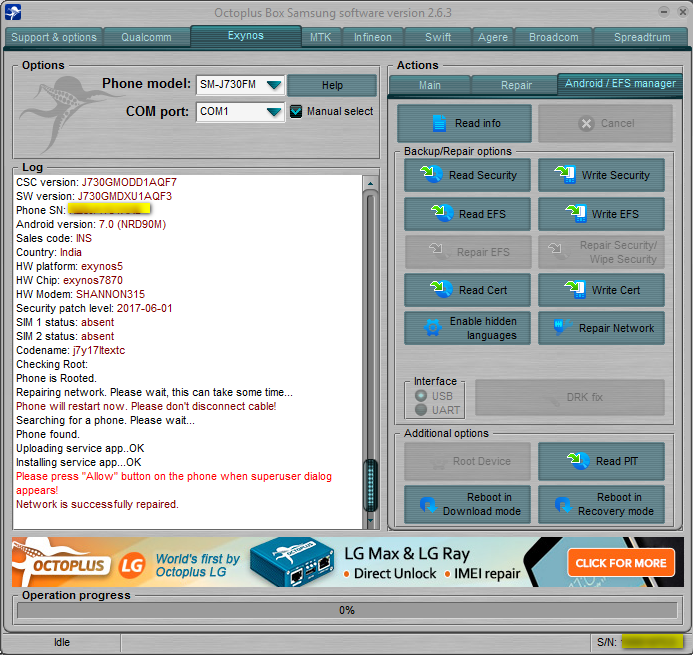Click the Read info document icon
This screenshot has width=693, height=655.
[439, 123]
